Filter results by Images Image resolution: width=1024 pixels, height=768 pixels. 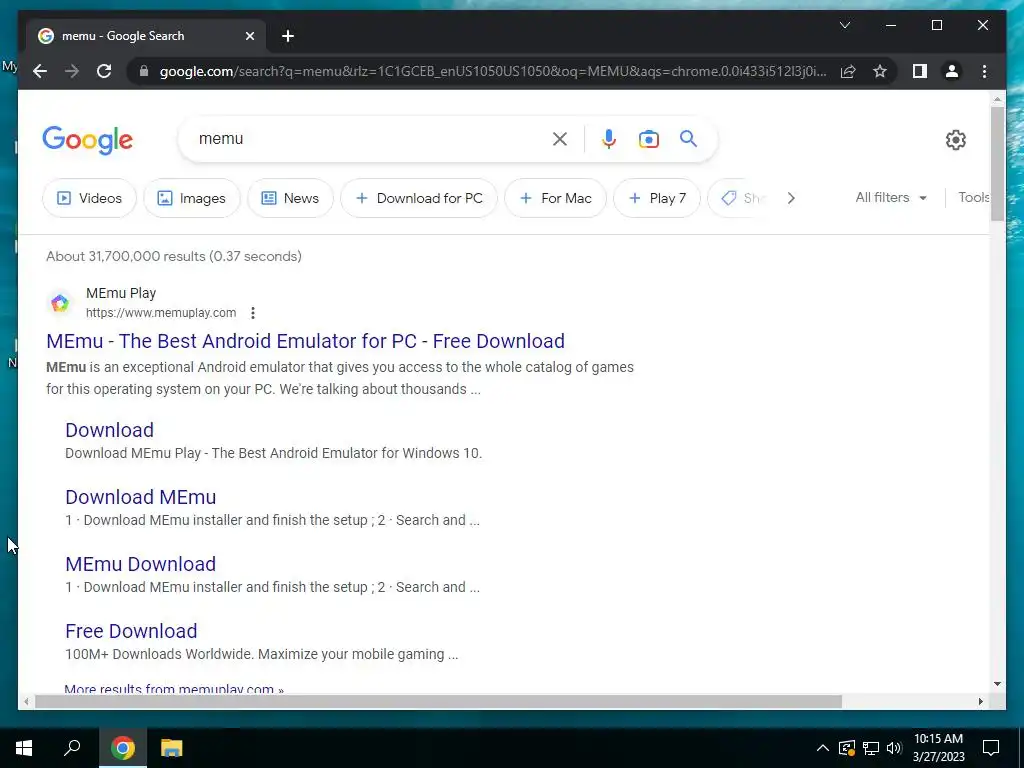[x=192, y=198]
